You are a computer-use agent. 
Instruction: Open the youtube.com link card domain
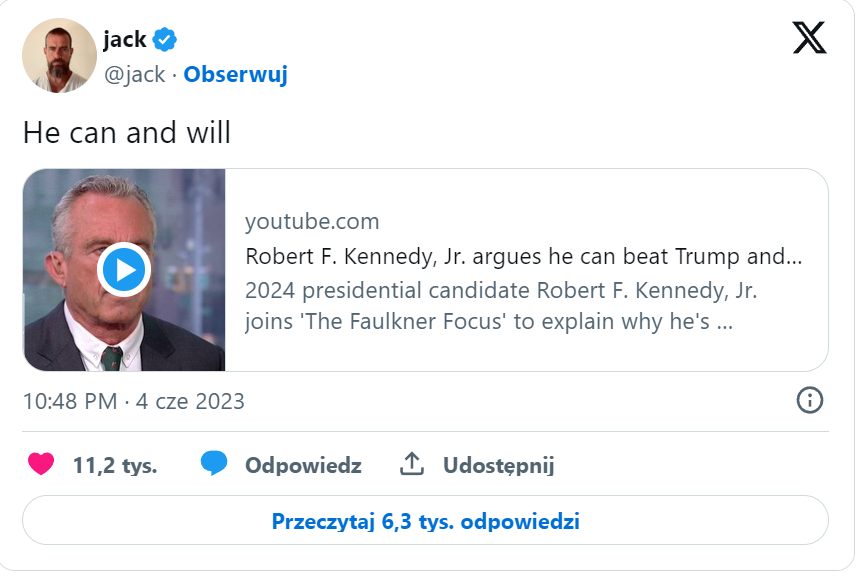click(312, 221)
